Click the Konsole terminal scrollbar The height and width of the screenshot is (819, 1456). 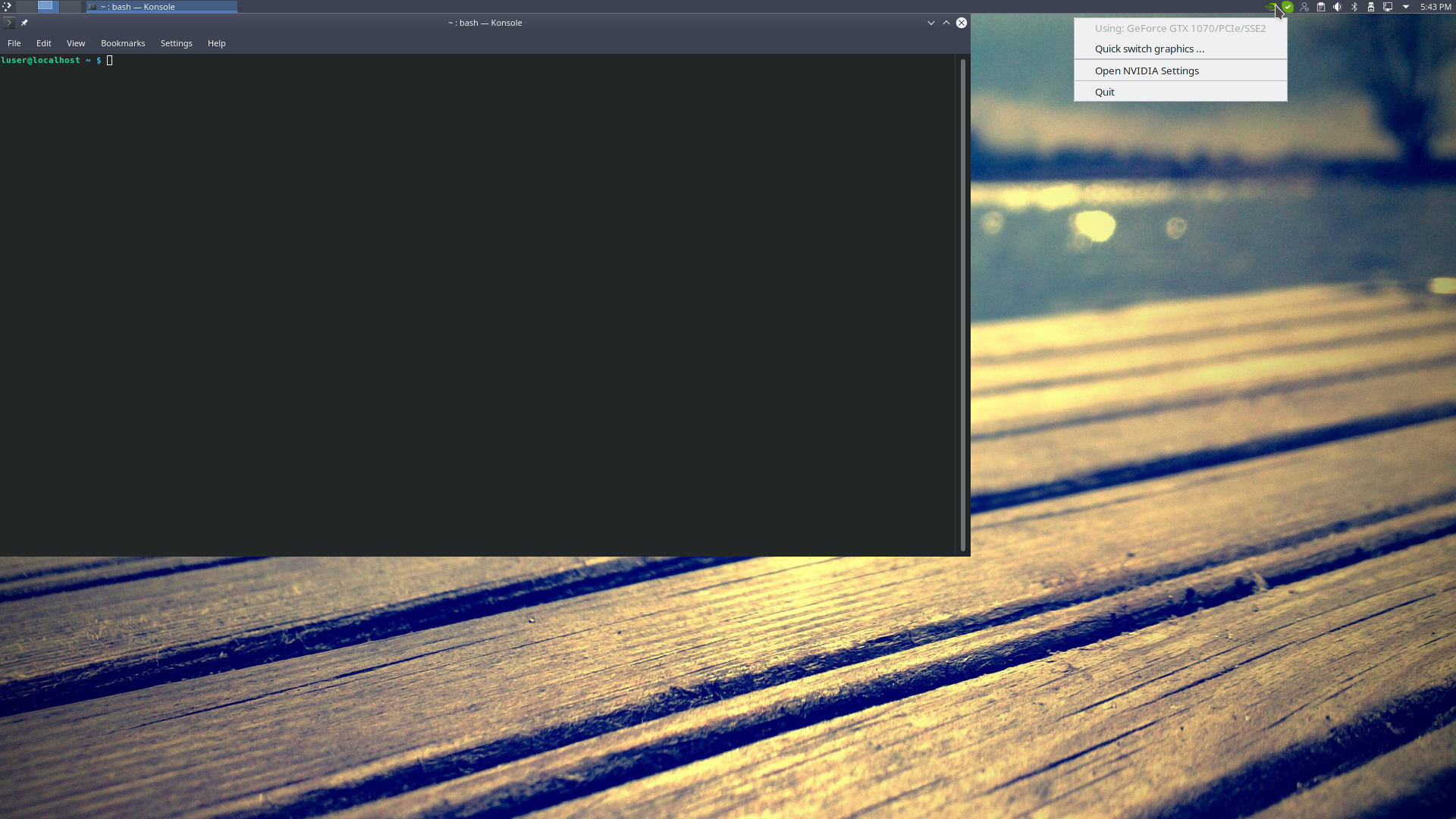click(x=963, y=304)
